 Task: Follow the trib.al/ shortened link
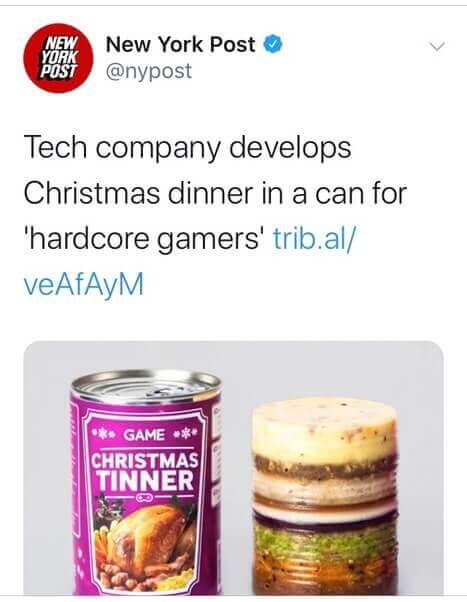click(314, 238)
